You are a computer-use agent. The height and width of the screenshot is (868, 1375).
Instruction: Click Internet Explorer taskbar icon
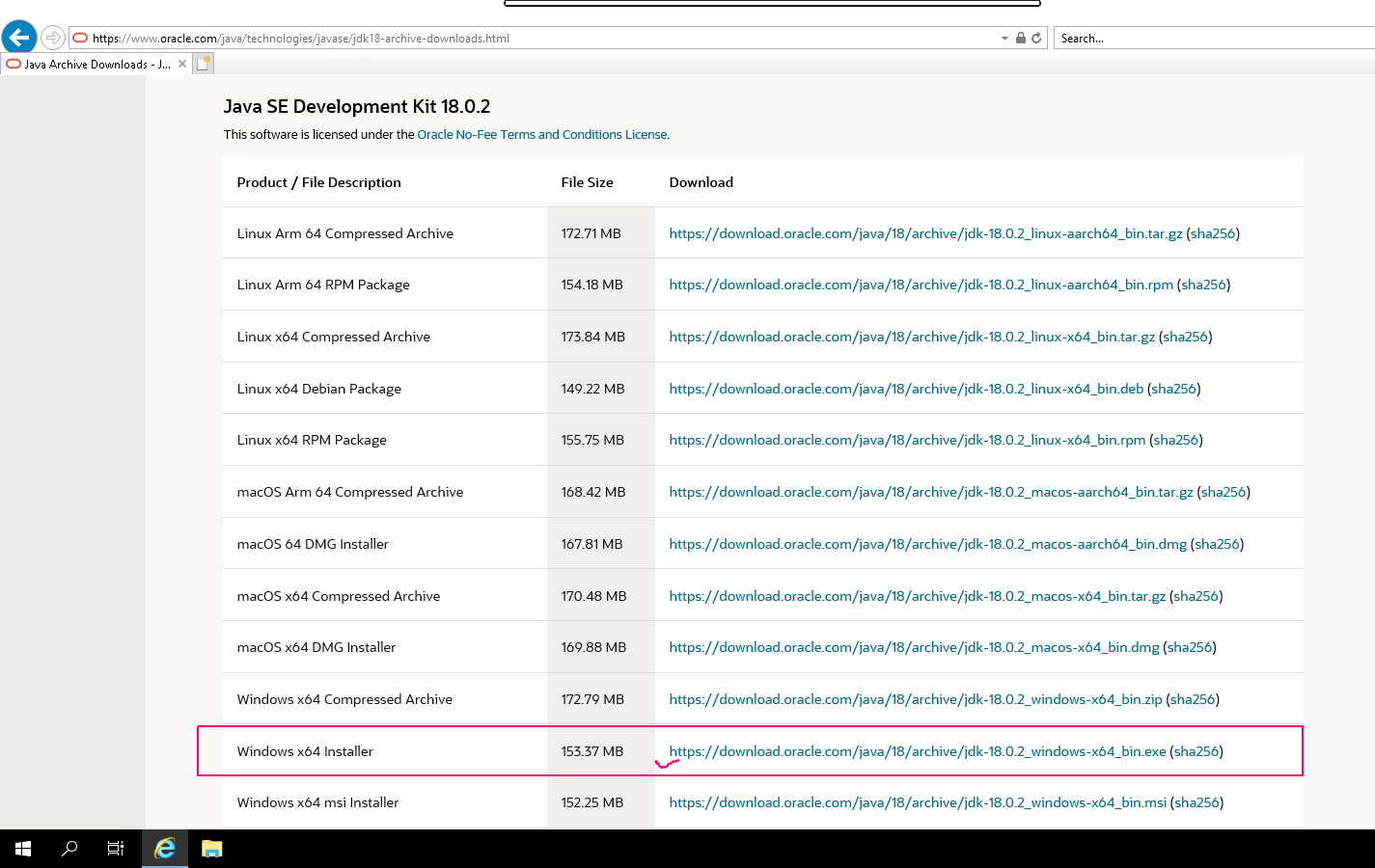click(x=165, y=849)
